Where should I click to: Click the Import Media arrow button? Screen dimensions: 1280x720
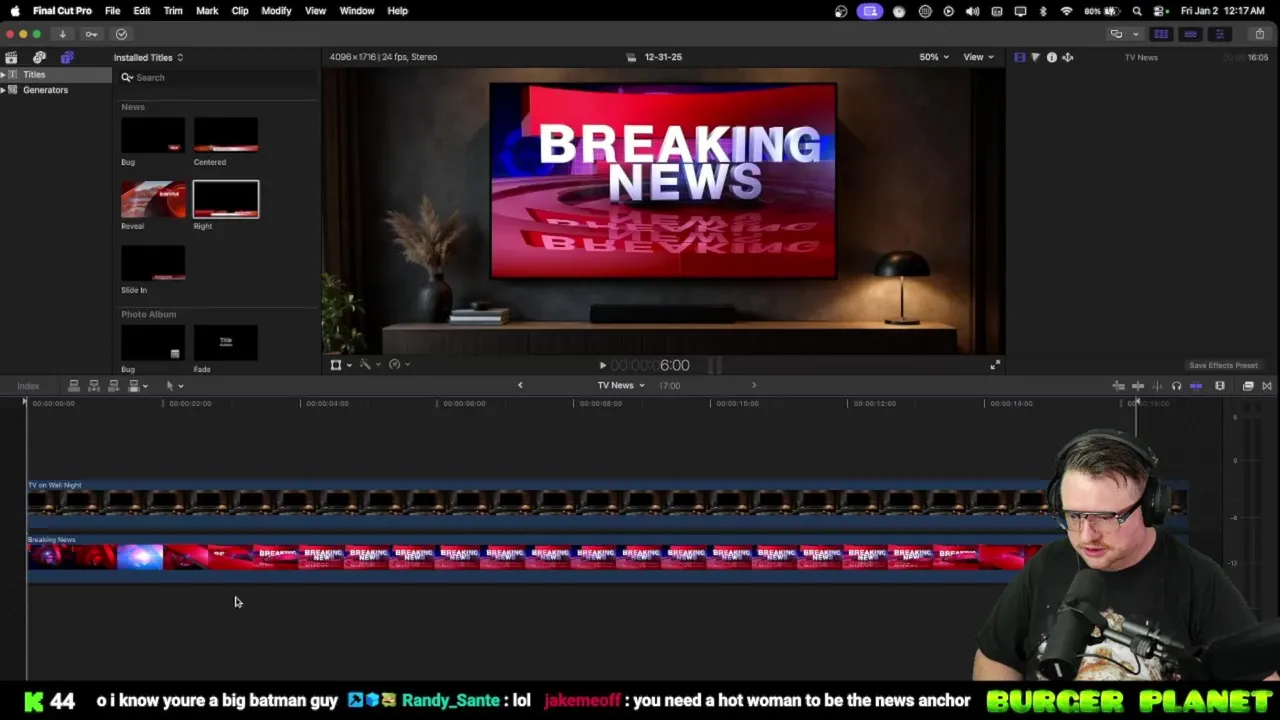point(62,34)
